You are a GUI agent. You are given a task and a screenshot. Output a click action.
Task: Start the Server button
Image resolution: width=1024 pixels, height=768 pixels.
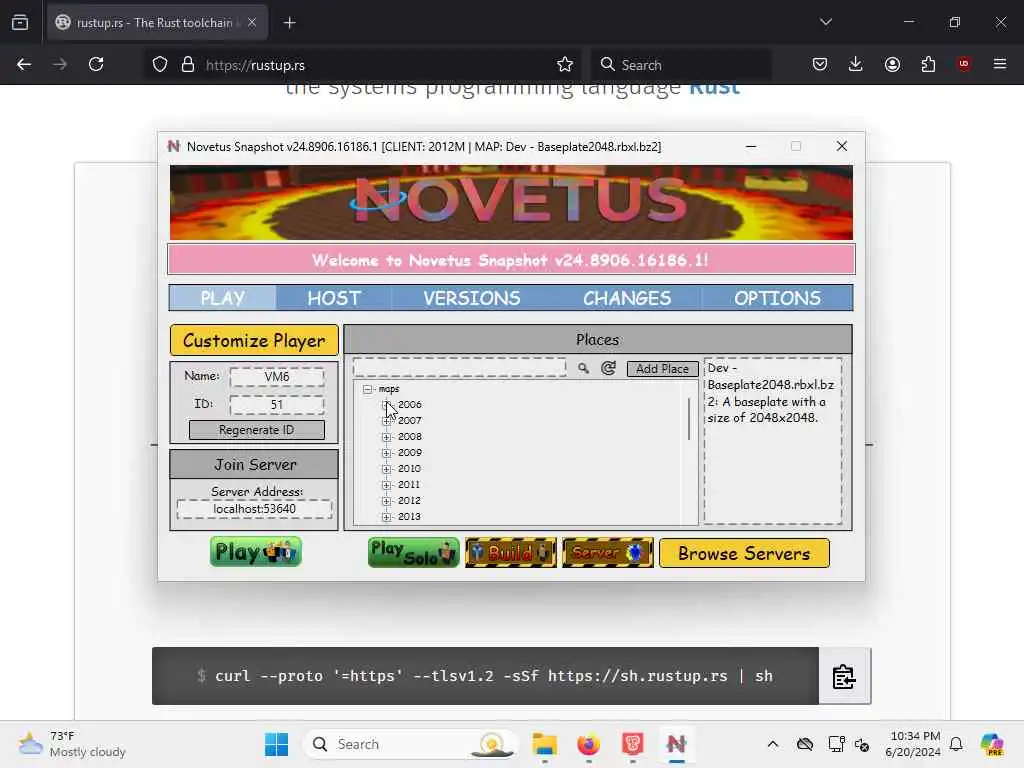coord(607,552)
